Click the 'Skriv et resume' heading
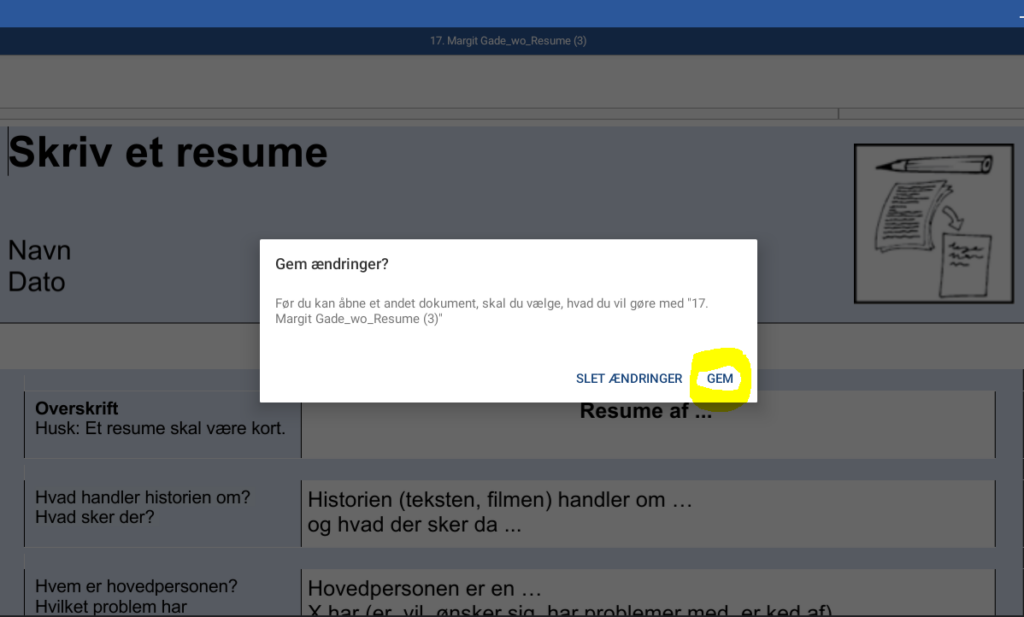Screen dimensions: 1024x617 tap(168, 152)
